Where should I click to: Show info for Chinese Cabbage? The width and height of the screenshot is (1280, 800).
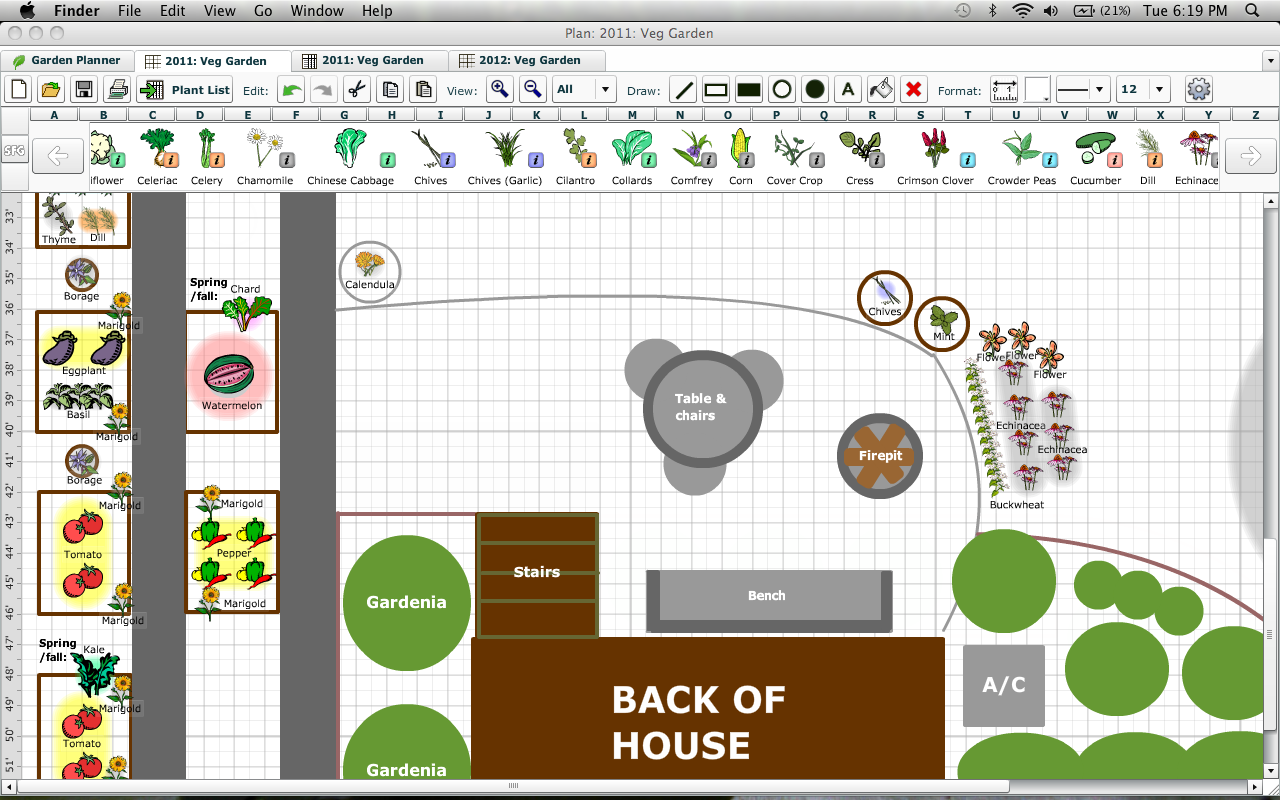point(388,160)
